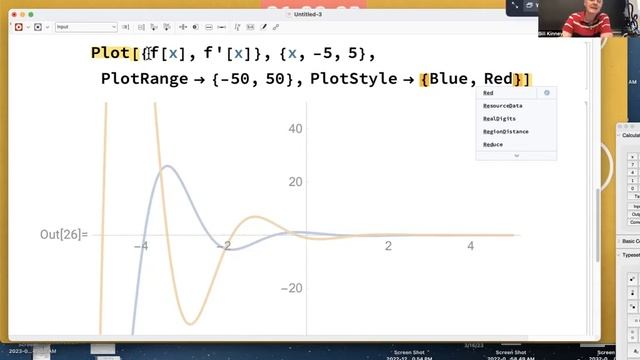Choose the Reduce autocomplete suggestion
This screenshot has height=360, width=640.
pyautogui.click(x=516, y=144)
